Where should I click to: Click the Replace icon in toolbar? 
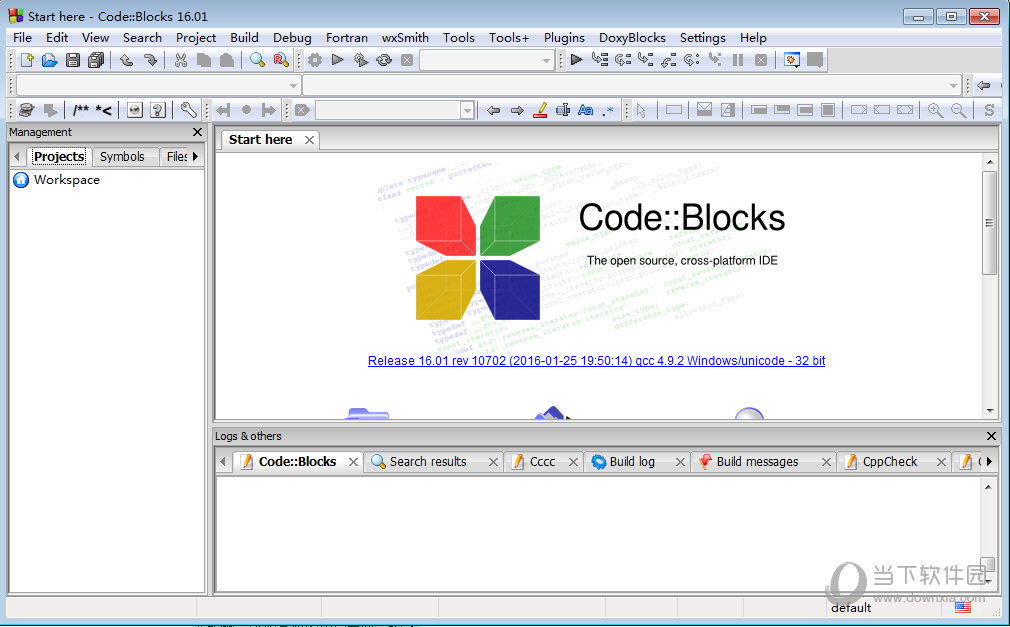coord(280,60)
